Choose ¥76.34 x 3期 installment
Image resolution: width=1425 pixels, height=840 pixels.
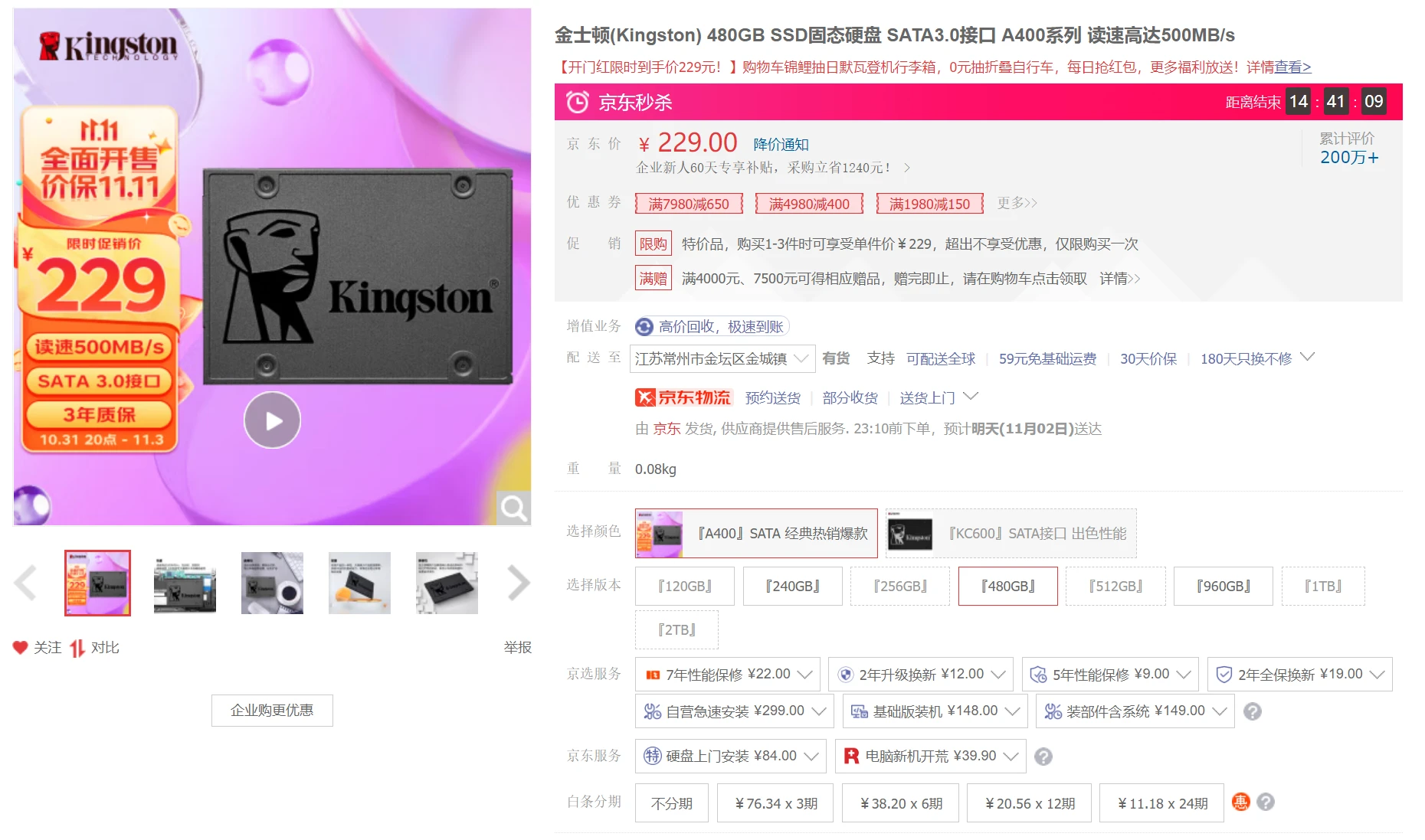(x=775, y=803)
